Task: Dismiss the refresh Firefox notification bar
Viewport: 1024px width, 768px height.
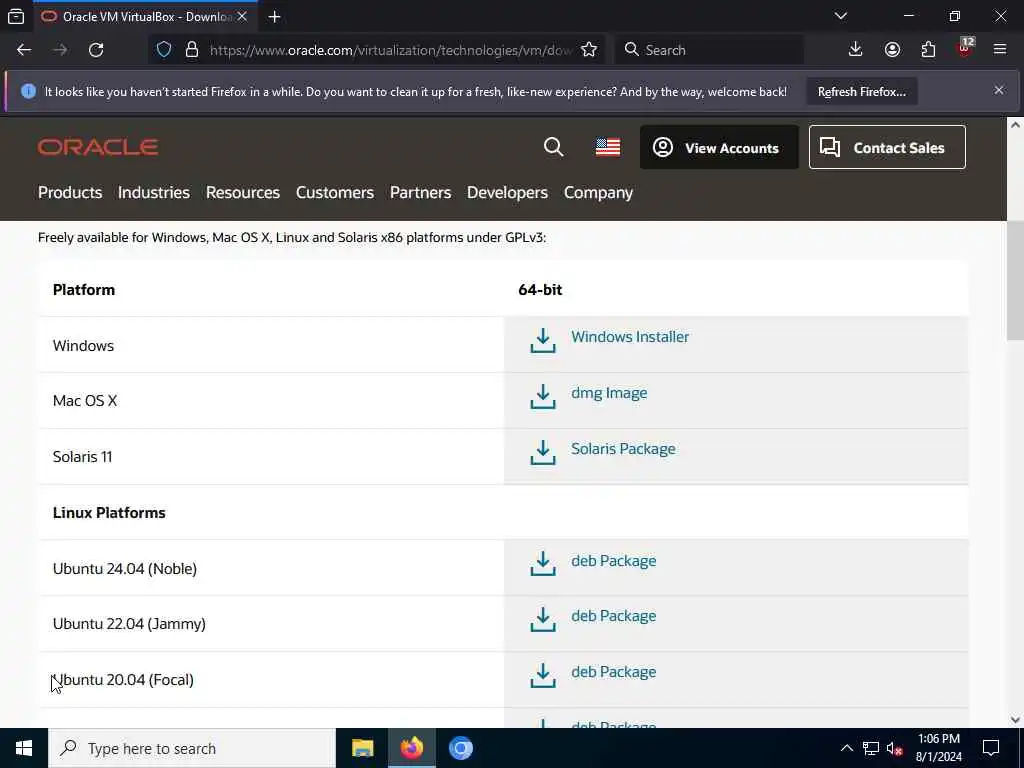Action: (x=999, y=90)
